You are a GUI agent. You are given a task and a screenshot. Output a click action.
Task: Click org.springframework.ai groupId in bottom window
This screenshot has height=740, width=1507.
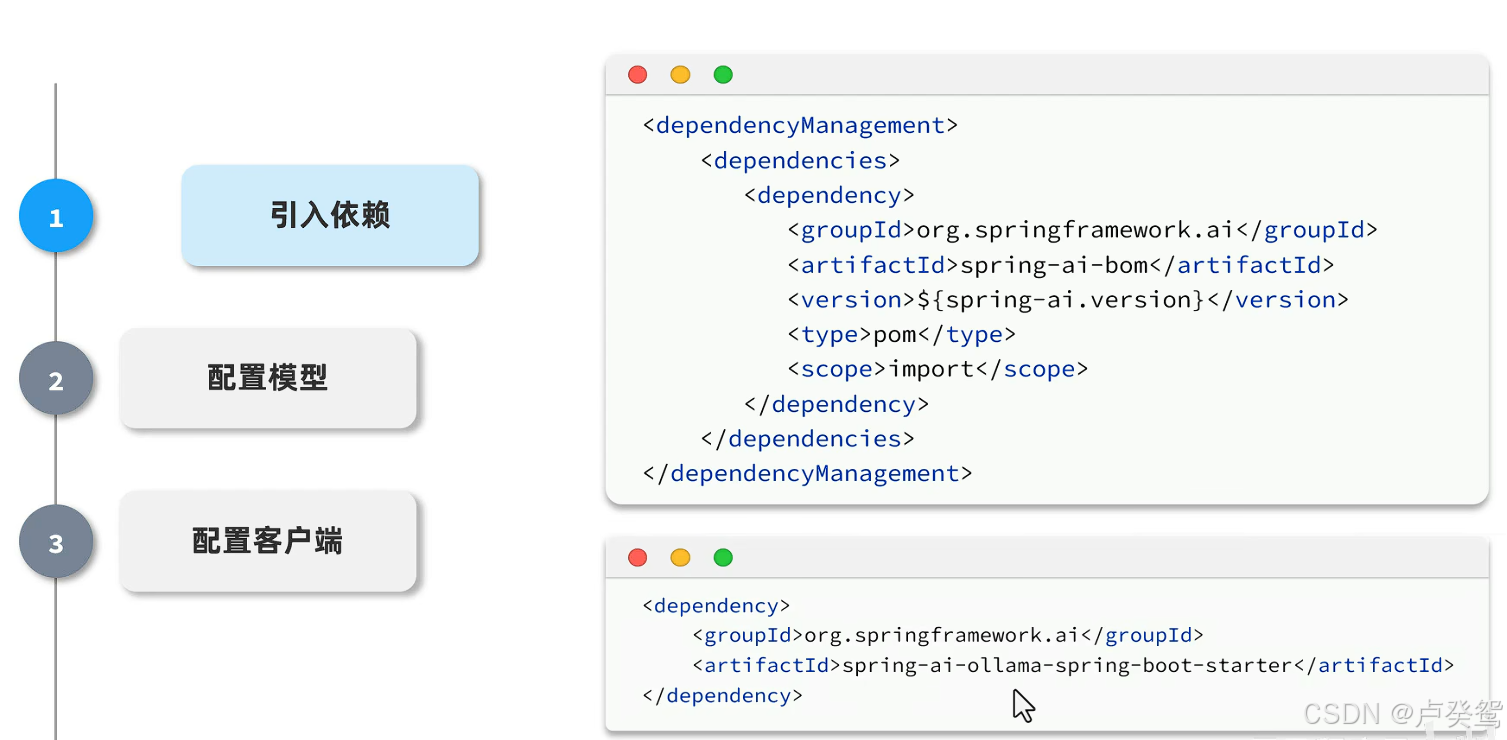click(x=942, y=635)
